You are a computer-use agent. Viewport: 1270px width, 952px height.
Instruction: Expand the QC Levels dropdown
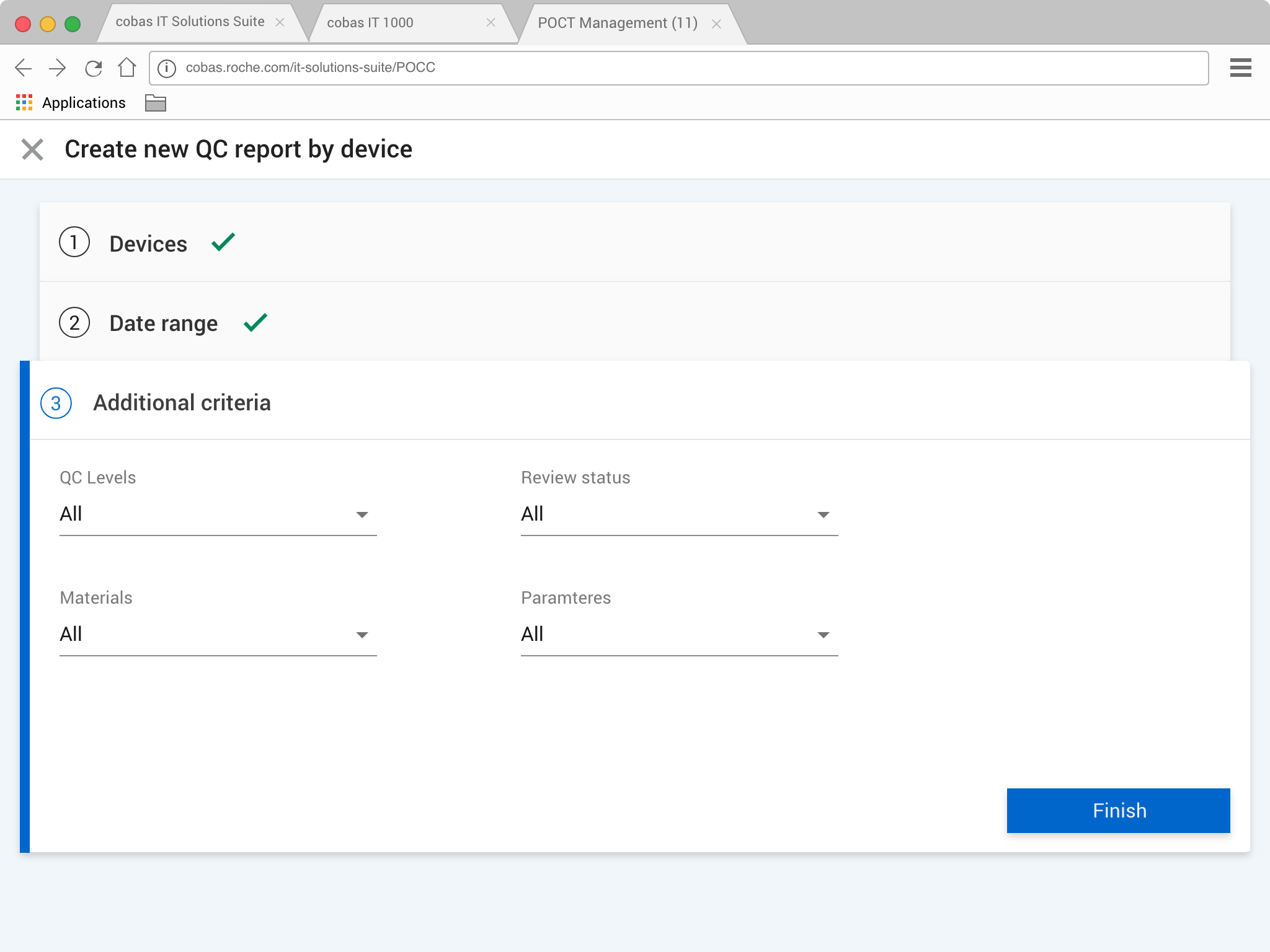pyautogui.click(x=218, y=514)
